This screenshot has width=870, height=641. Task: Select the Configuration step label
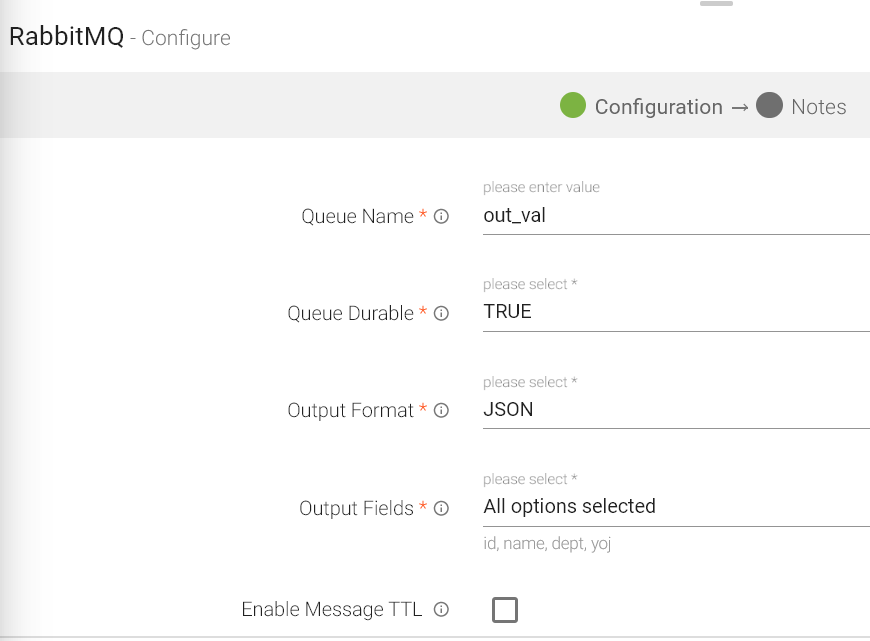point(658,107)
